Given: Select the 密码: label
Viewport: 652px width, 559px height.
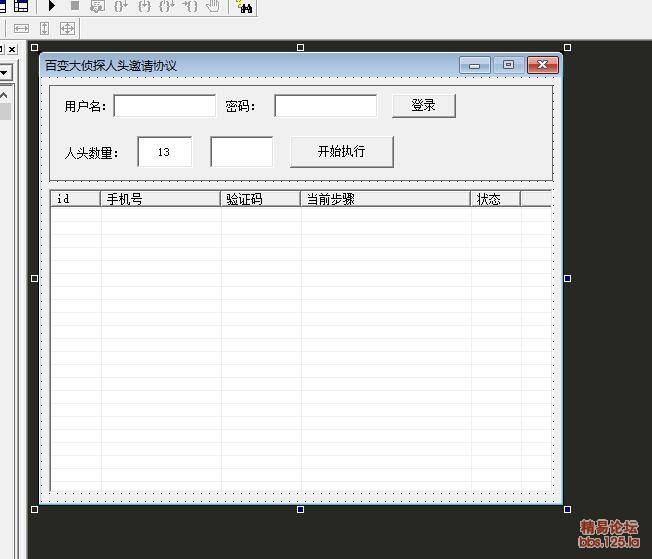Looking at the screenshot, I should click(240, 106).
